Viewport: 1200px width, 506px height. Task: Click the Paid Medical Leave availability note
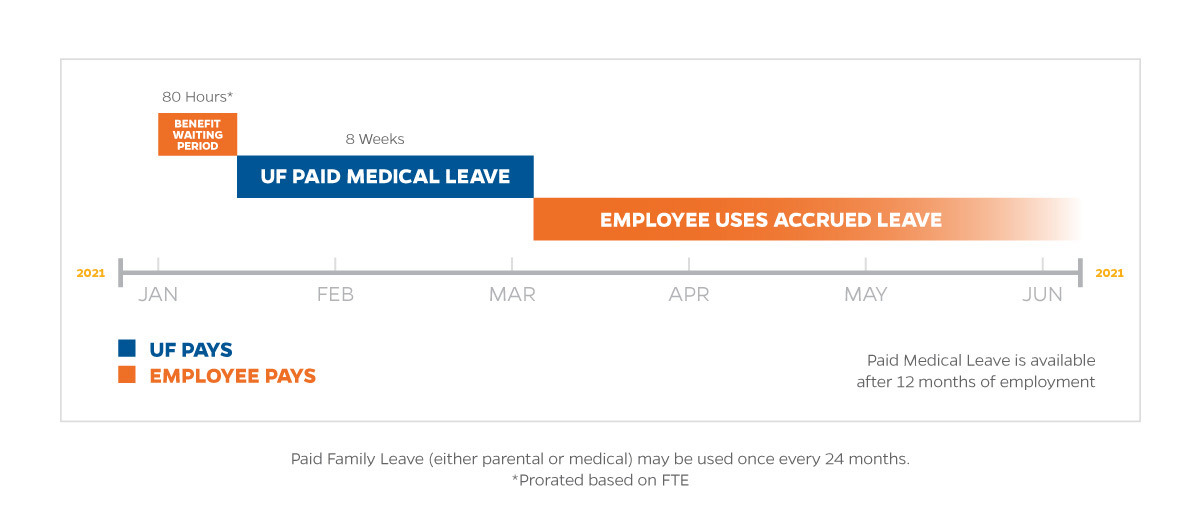pyautogui.click(x=976, y=371)
